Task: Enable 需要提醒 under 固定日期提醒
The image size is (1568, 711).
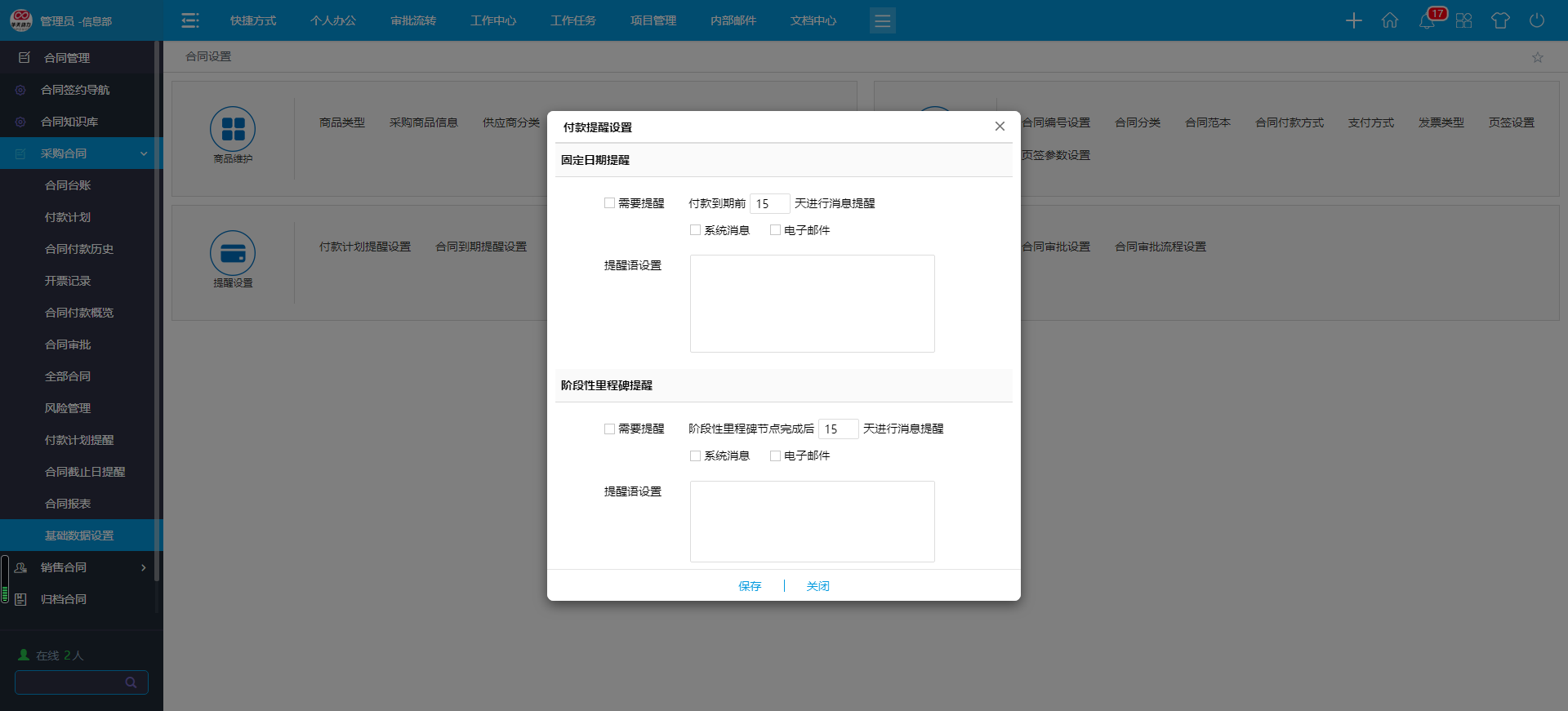Action: pyautogui.click(x=610, y=203)
